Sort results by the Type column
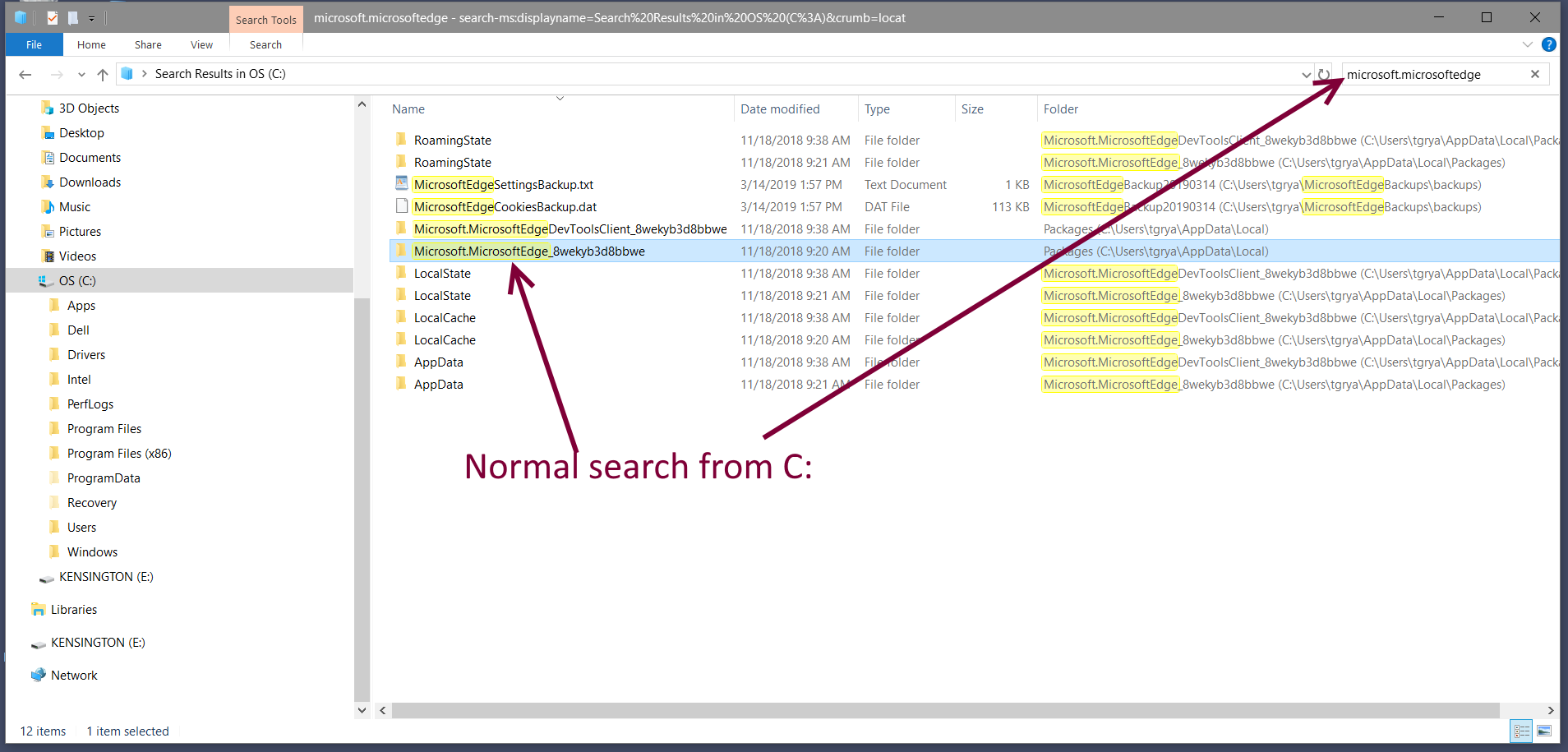1568x752 pixels. 877,109
